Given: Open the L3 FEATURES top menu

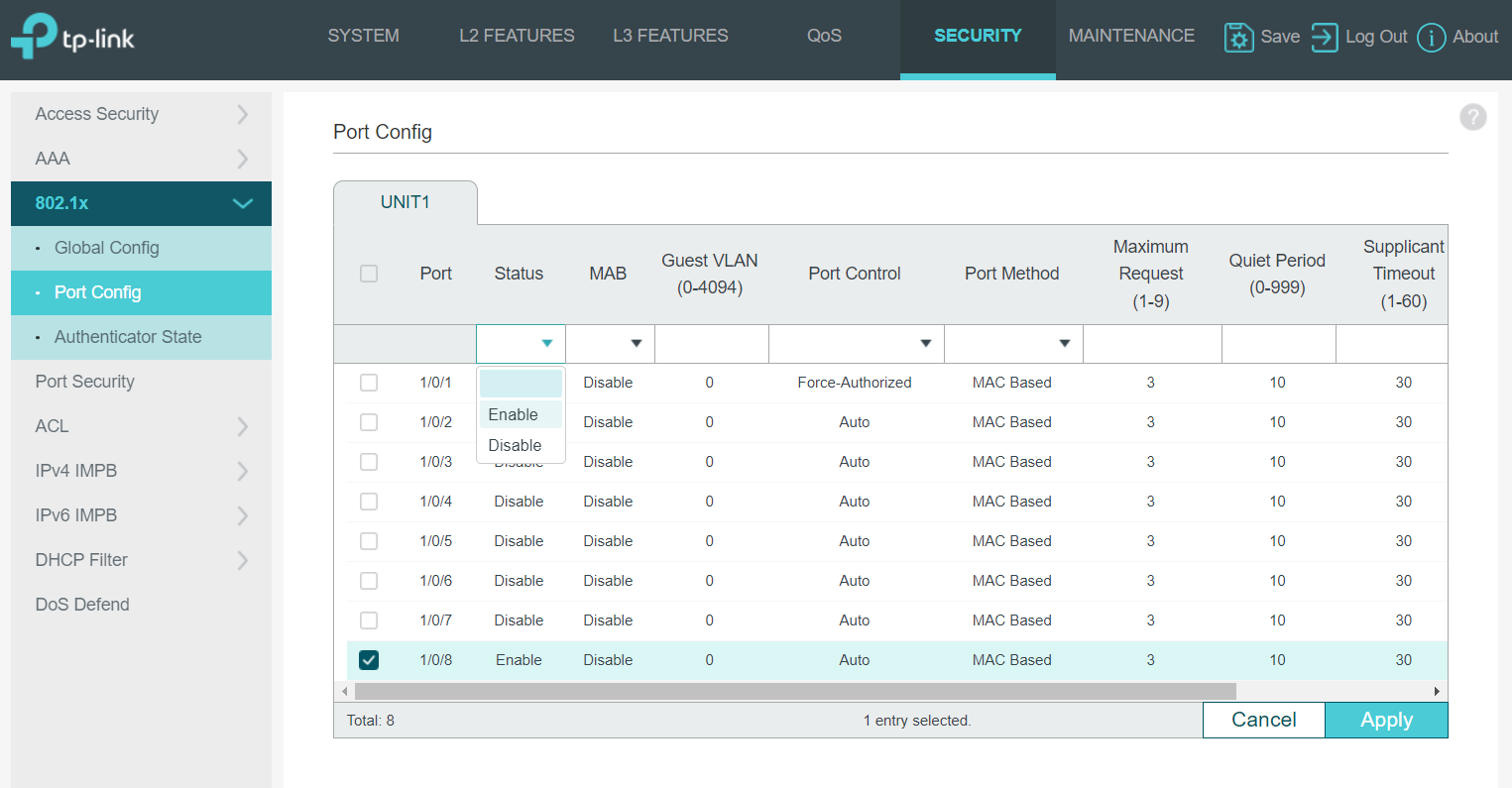Looking at the screenshot, I should pos(670,36).
